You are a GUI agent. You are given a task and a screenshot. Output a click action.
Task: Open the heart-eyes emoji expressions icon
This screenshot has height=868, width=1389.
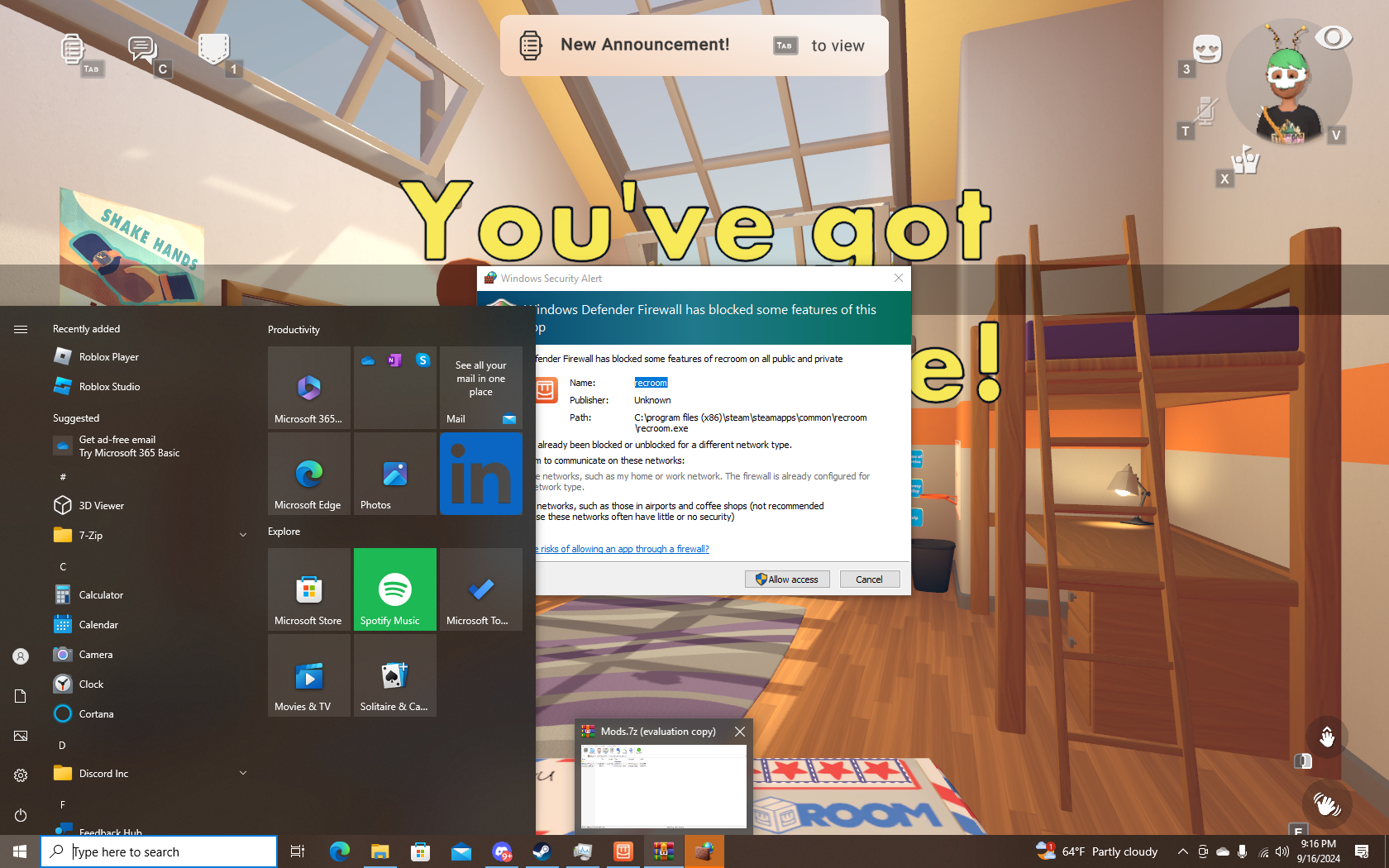[1207, 49]
